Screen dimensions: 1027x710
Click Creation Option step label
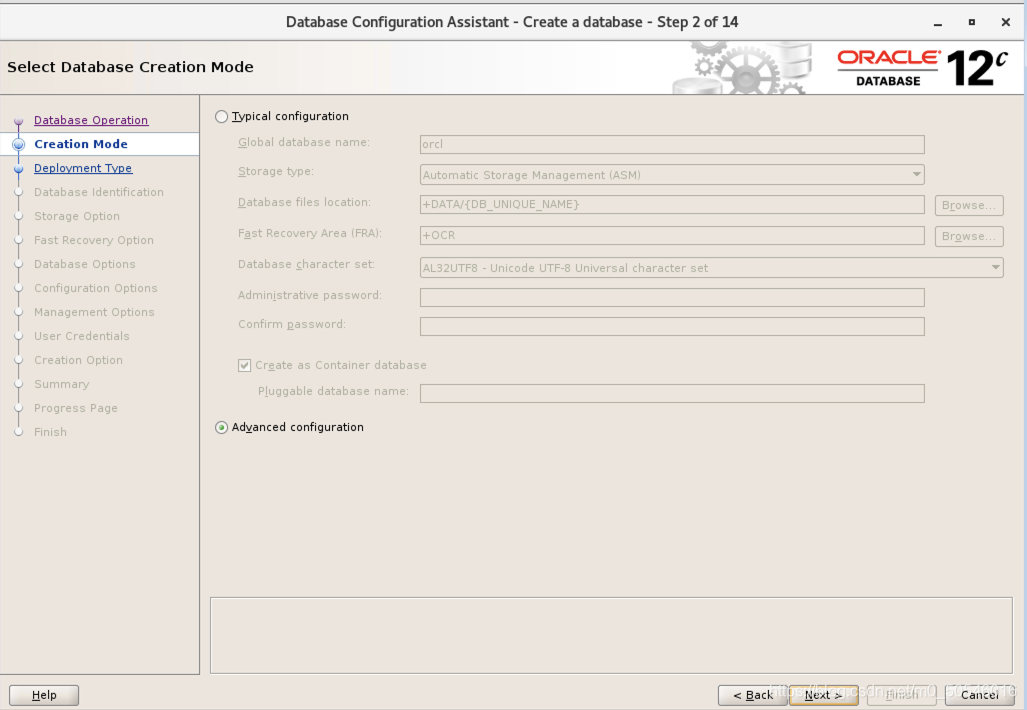coord(78,360)
